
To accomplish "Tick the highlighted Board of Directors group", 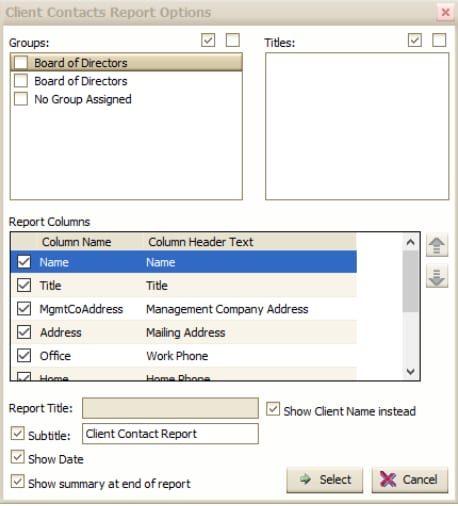I will tap(21, 62).
